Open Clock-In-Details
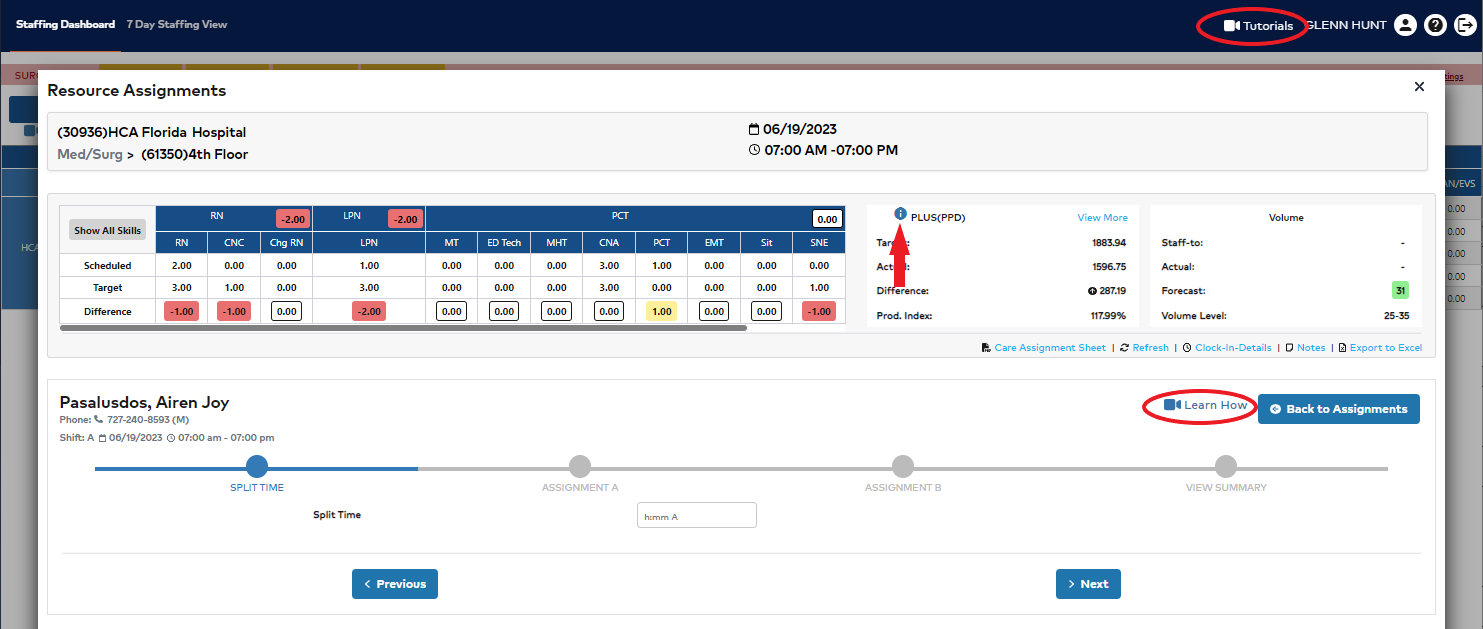The height and width of the screenshot is (629, 1483). 1232,348
